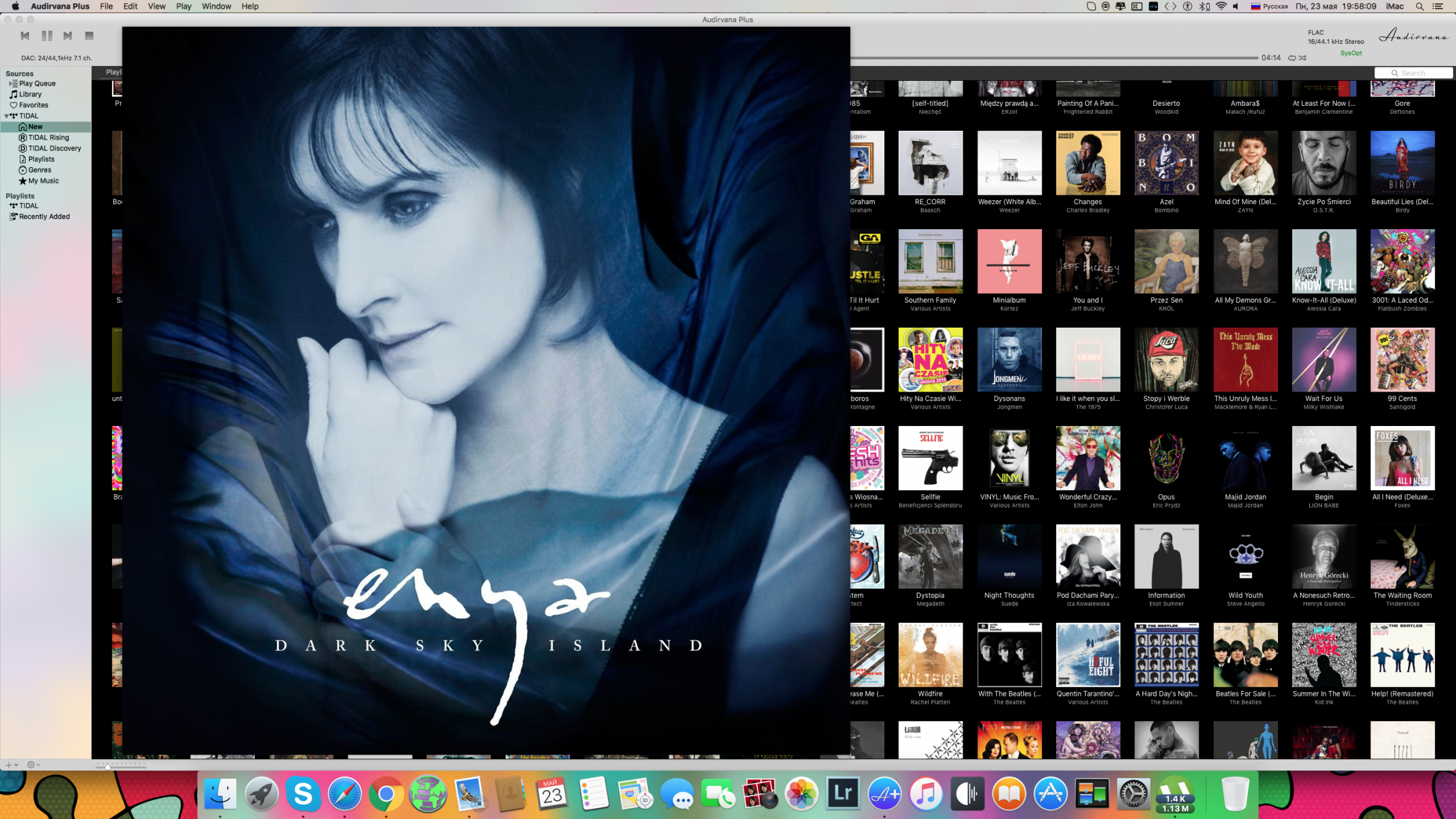Toggle shuffle mode icon
The image size is (1456, 819).
[1303, 58]
